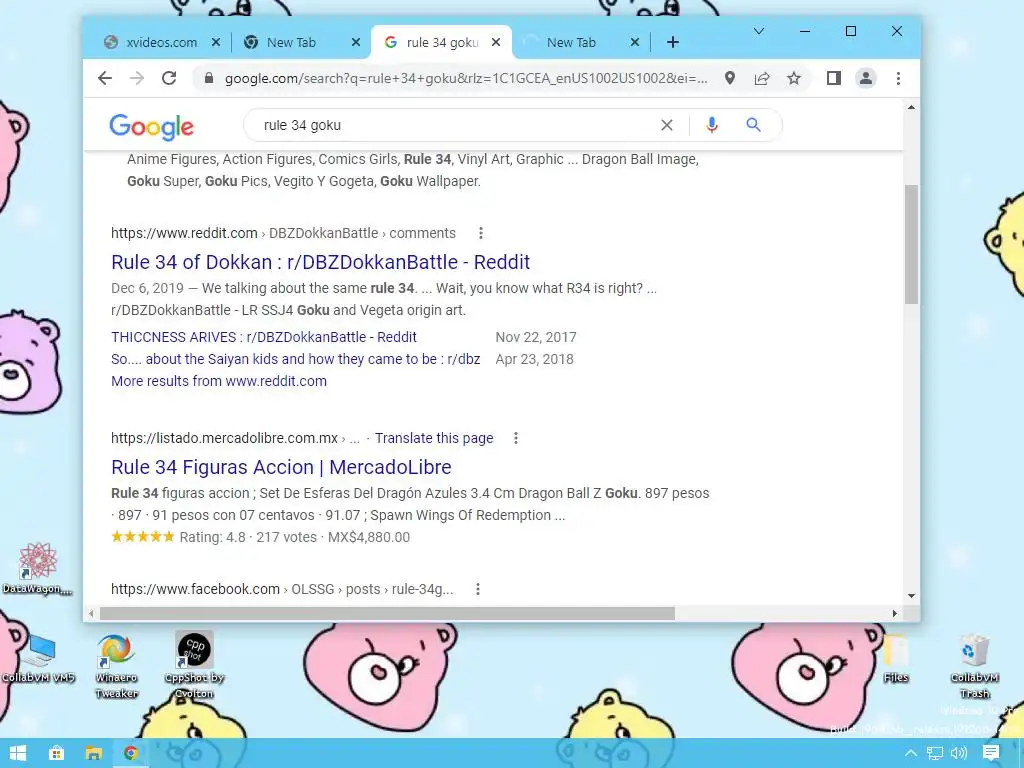Close the xvideos.com tab
Image resolution: width=1024 pixels, height=768 pixels.
pos(216,42)
